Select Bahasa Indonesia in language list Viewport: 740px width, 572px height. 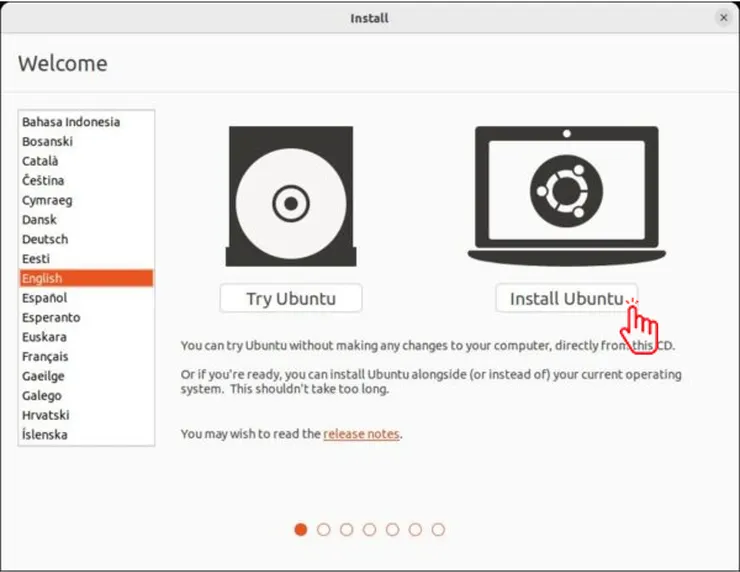coord(86,122)
